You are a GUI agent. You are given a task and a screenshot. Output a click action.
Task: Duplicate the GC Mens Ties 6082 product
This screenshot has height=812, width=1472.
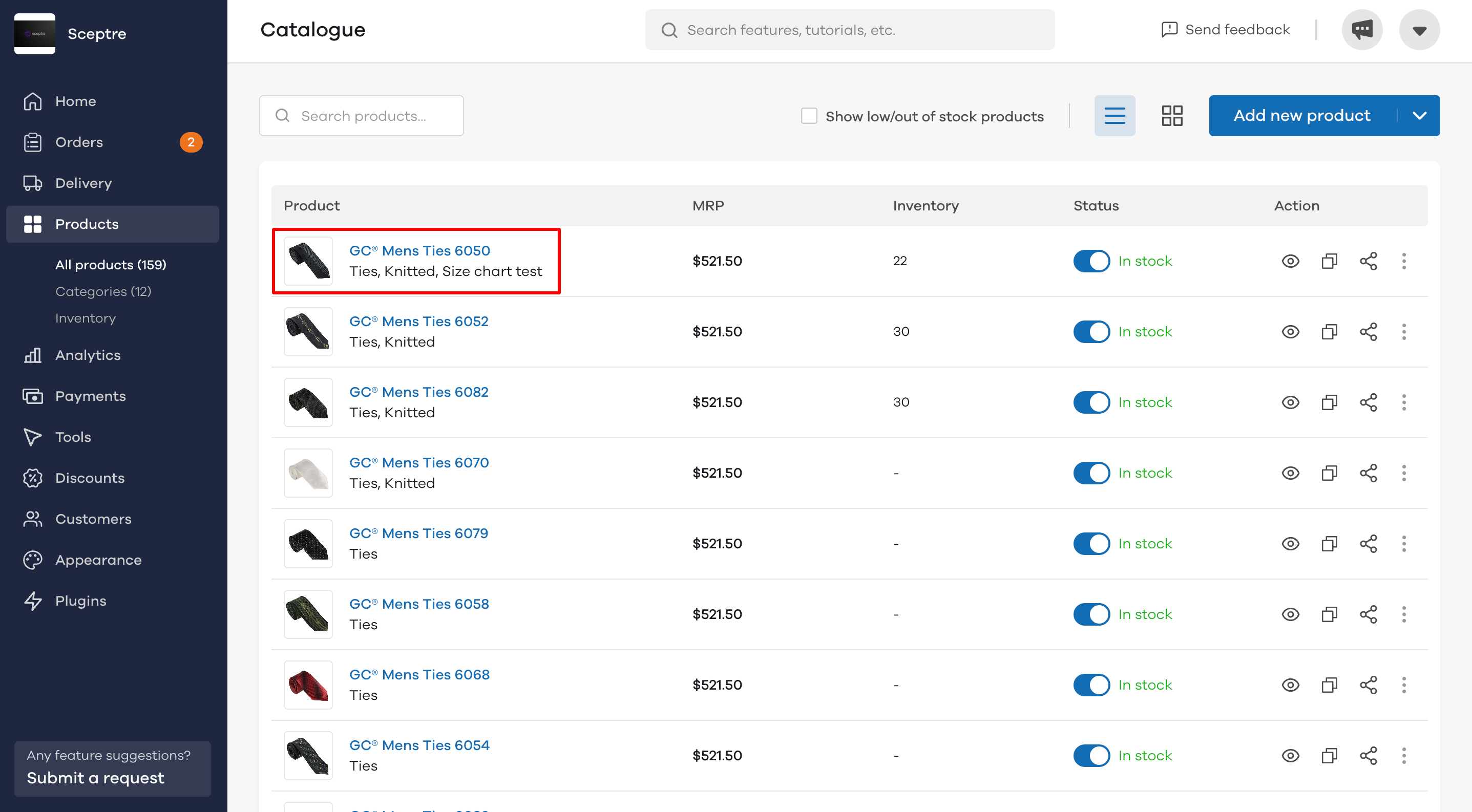1329,402
